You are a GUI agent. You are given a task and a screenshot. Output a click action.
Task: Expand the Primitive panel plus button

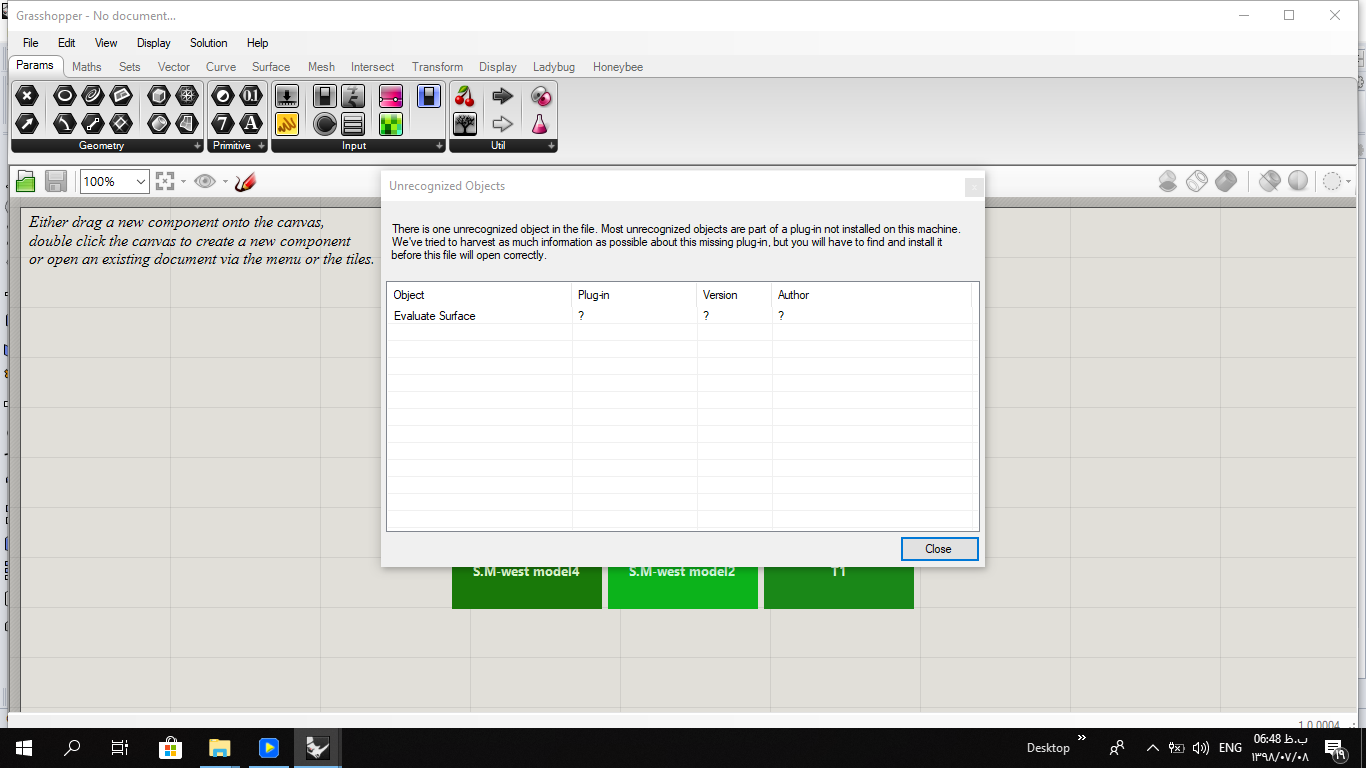pos(261,146)
